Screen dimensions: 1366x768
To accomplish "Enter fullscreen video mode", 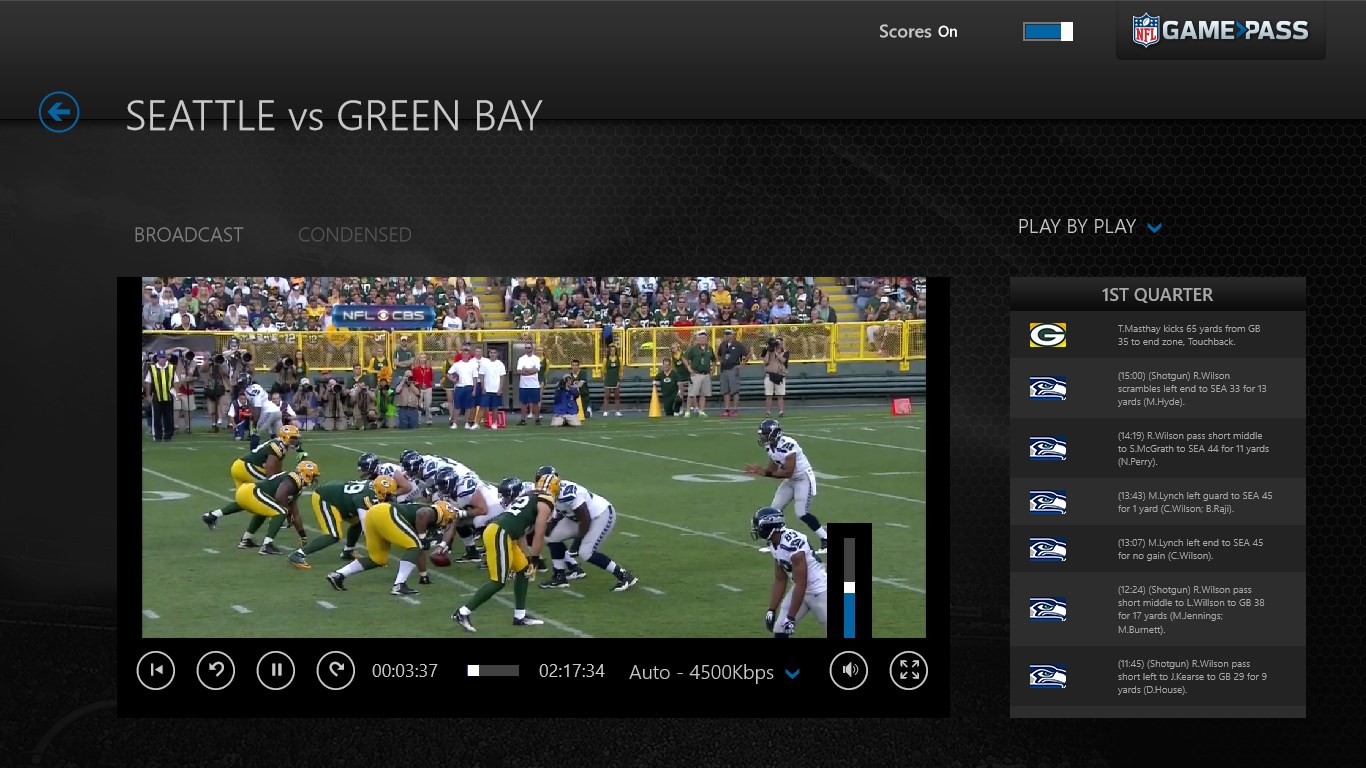I will pos(909,671).
